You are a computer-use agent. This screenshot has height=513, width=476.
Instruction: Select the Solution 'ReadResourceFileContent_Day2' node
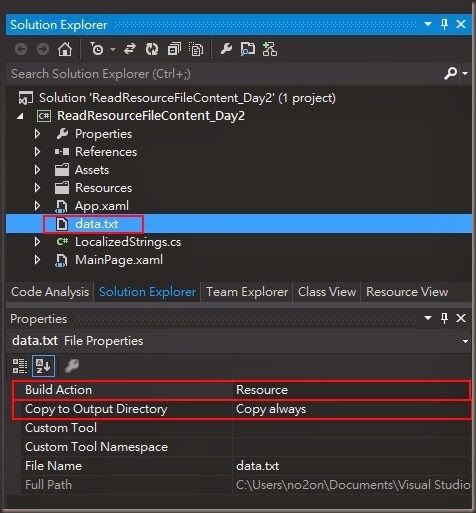(187, 98)
